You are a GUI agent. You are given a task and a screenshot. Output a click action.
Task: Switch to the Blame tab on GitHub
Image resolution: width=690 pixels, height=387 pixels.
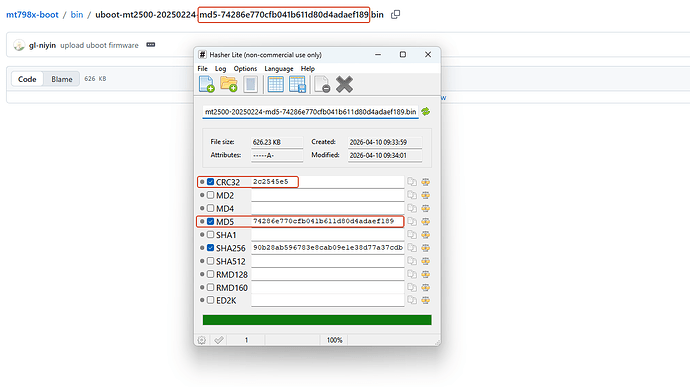[x=62, y=79]
